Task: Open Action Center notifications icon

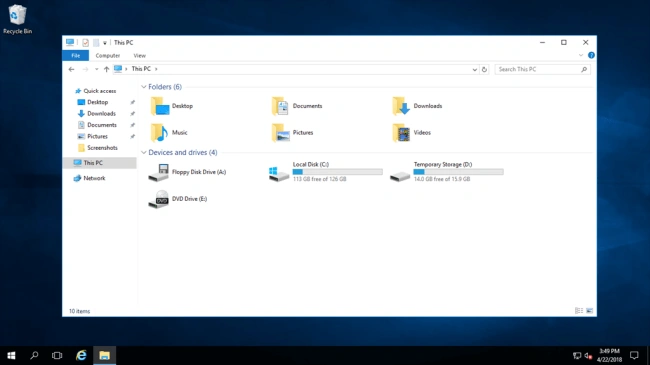Action: (x=634, y=355)
